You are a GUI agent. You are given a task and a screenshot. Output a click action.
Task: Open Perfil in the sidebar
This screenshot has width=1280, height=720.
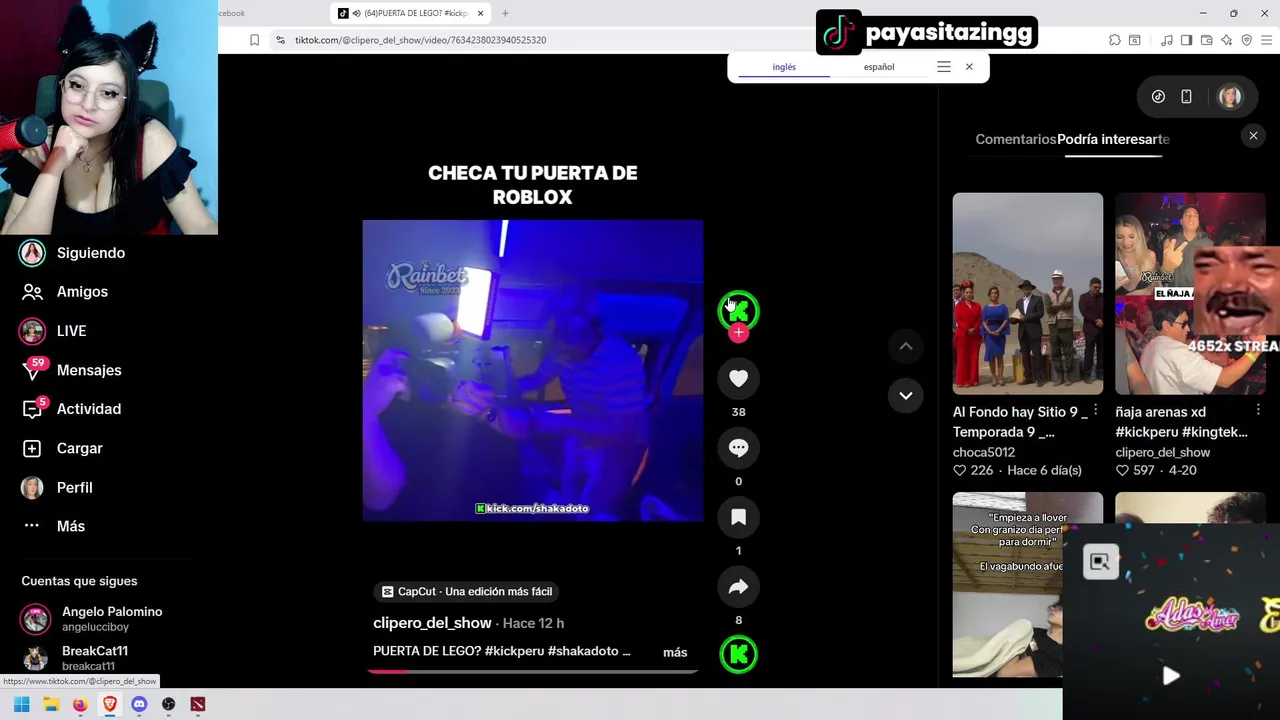(74, 487)
